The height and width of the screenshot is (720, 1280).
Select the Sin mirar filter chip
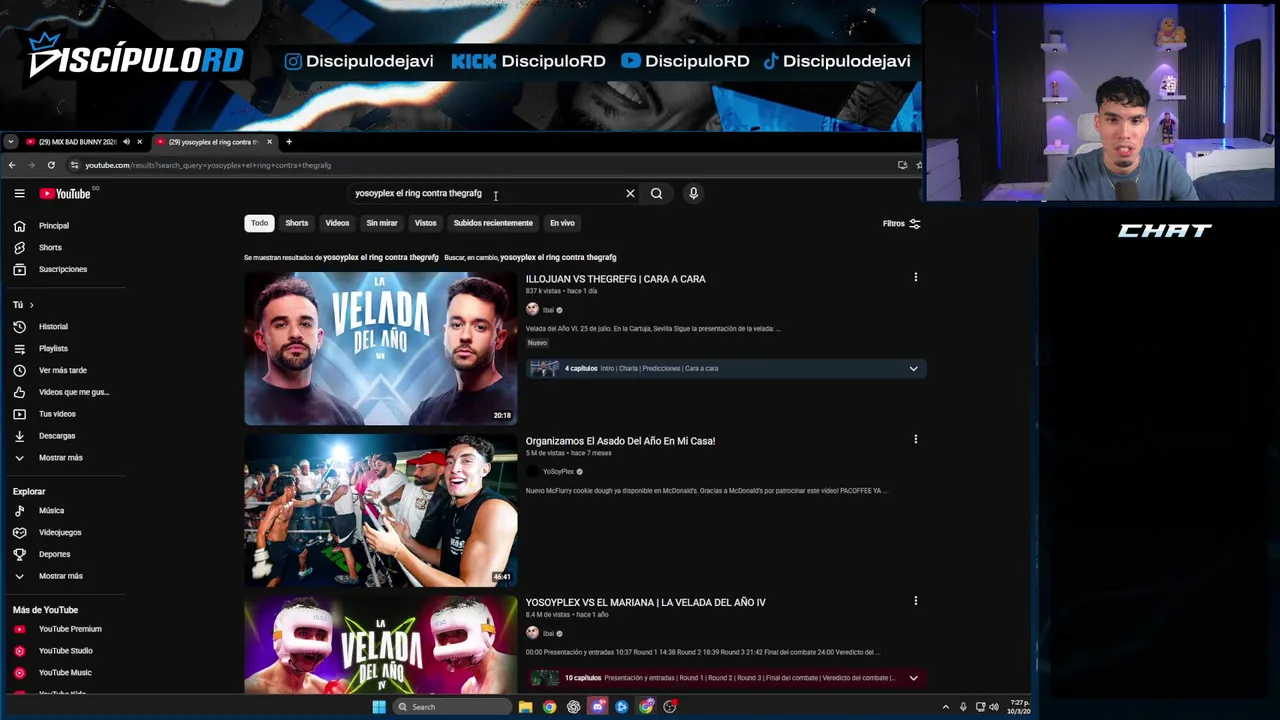pyautogui.click(x=382, y=223)
